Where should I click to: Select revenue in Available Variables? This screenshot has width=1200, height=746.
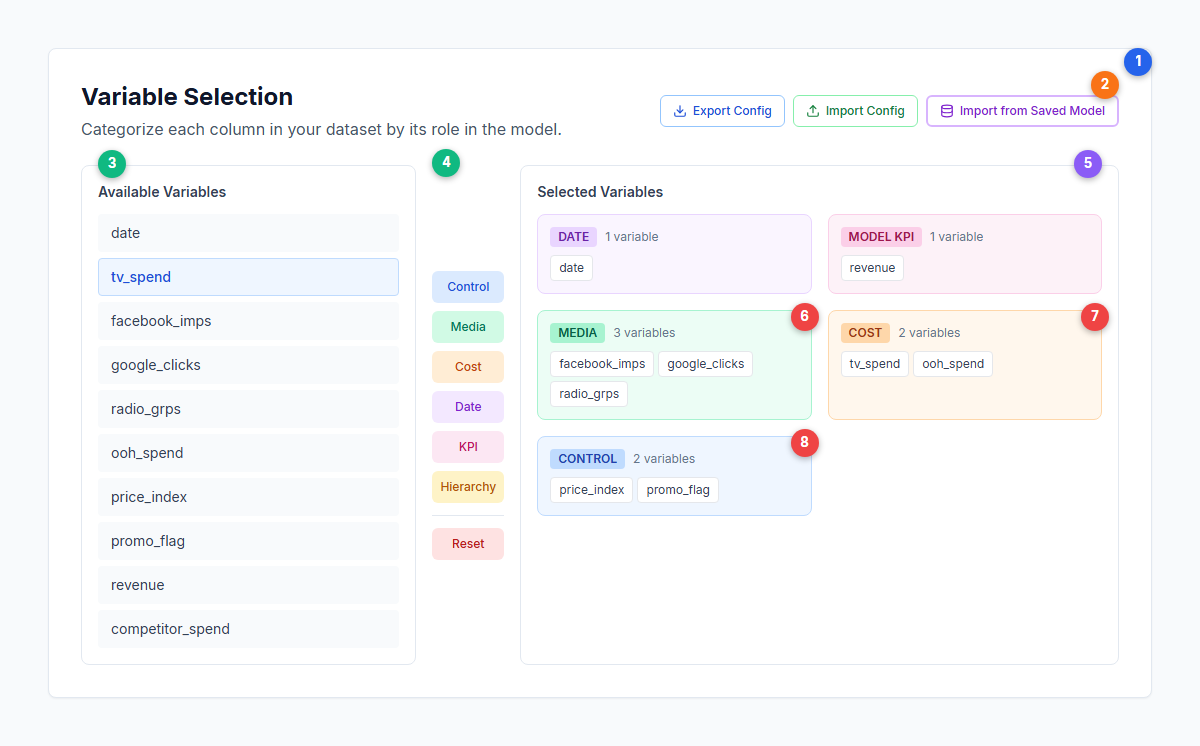(x=248, y=585)
